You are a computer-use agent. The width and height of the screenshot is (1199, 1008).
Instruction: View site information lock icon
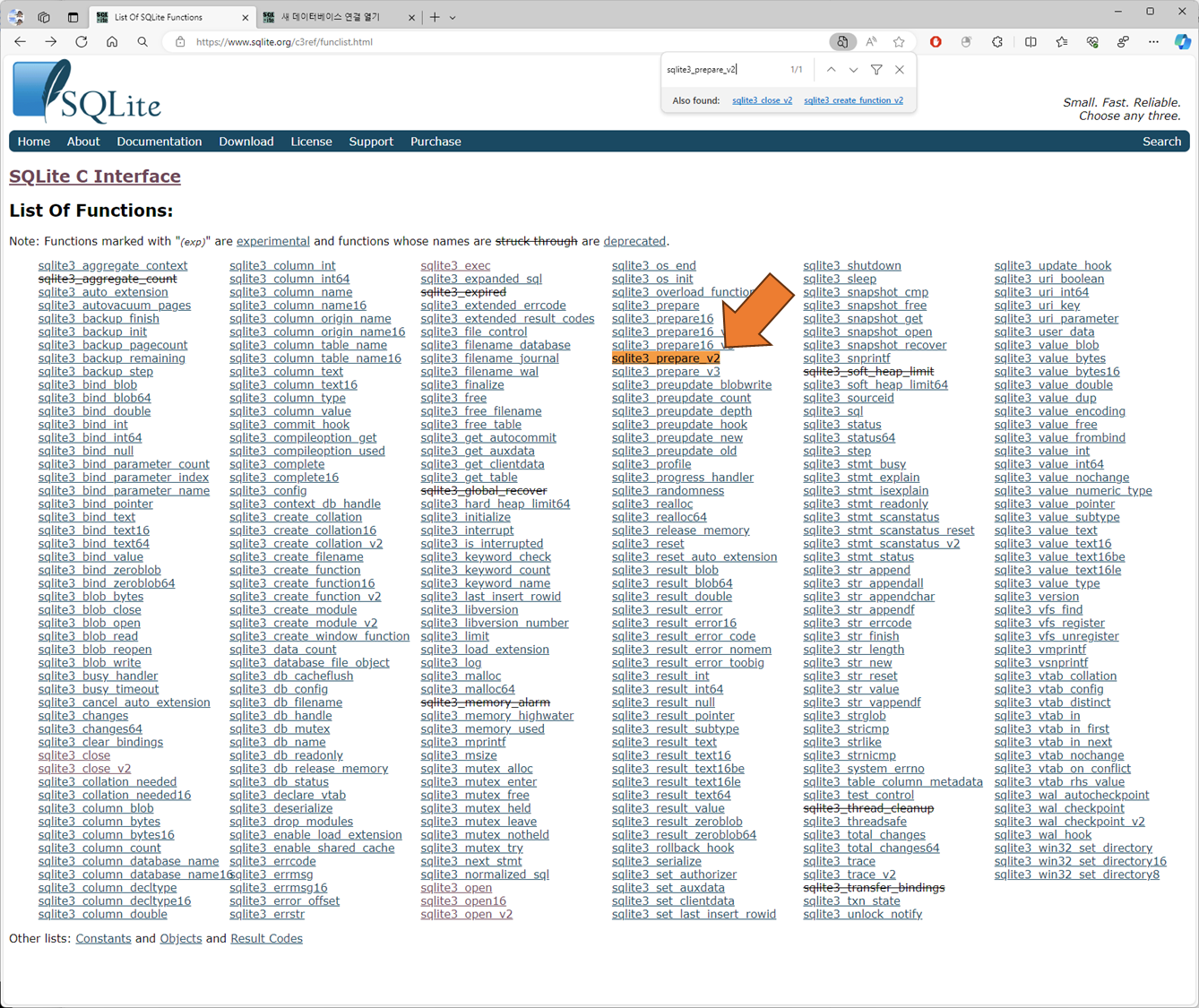click(x=180, y=42)
